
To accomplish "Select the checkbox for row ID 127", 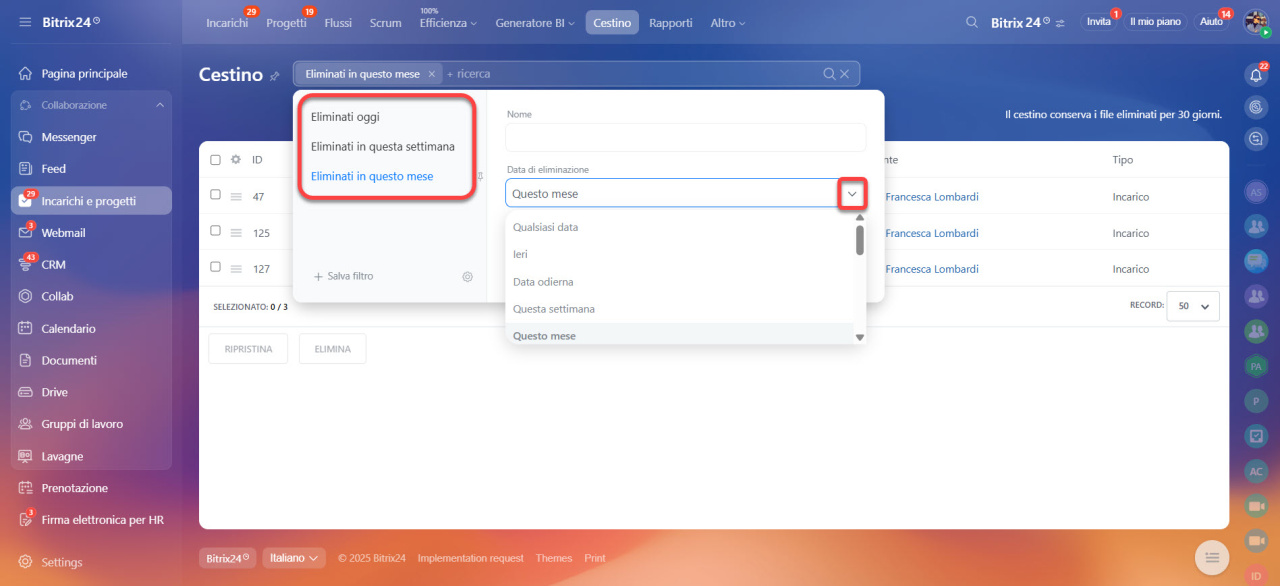I will click(x=215, y=267).
